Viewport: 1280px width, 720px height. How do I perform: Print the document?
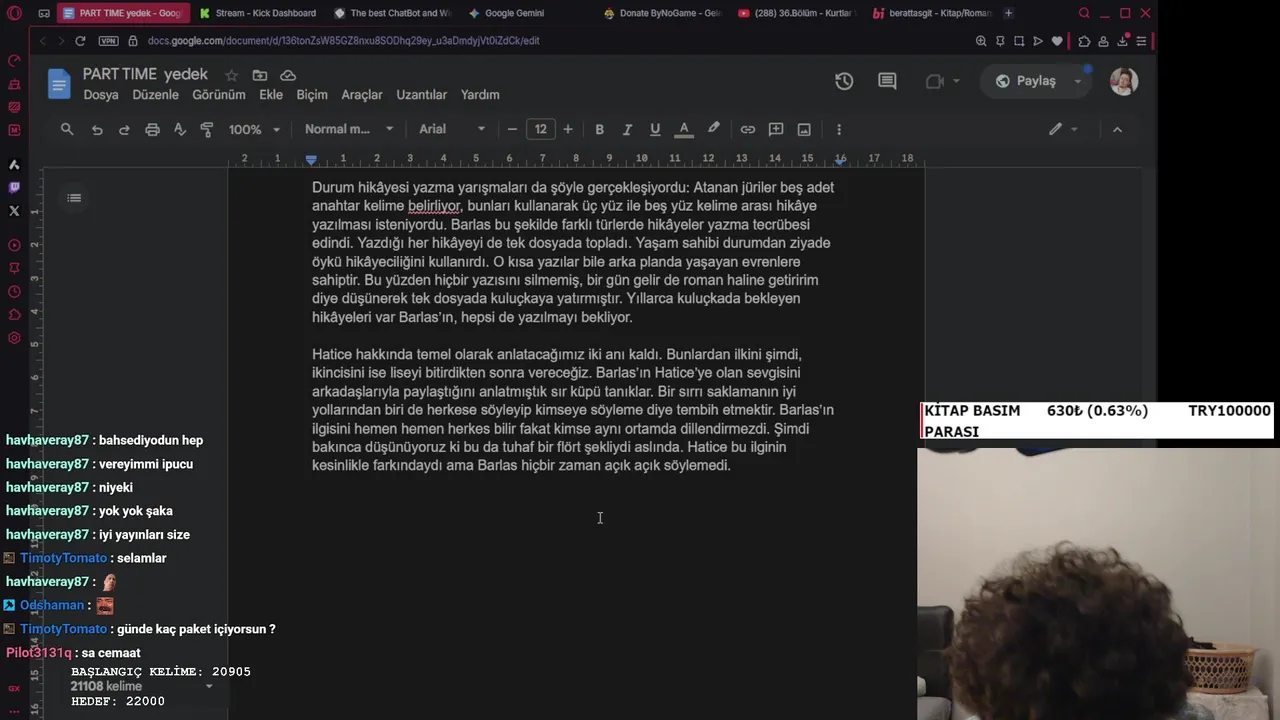152,129
